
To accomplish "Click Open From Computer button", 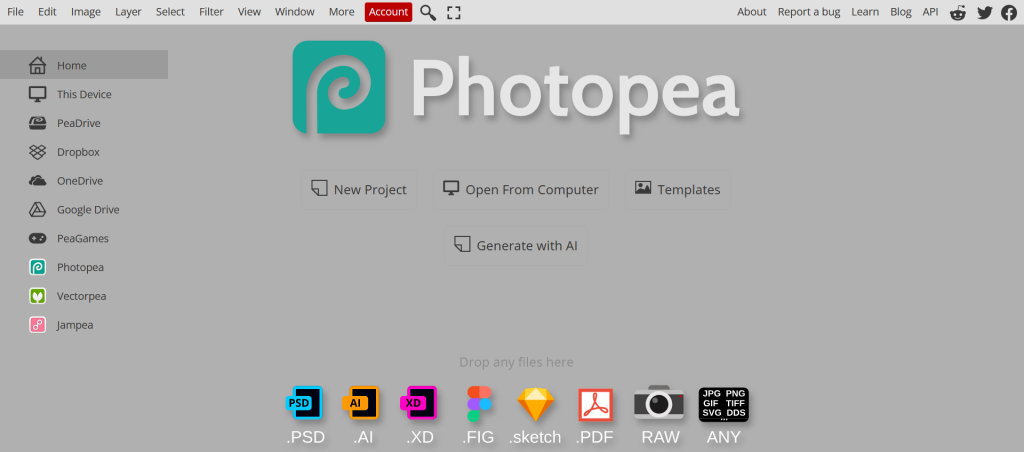I will pyautogui.click(x=520, y=189).
